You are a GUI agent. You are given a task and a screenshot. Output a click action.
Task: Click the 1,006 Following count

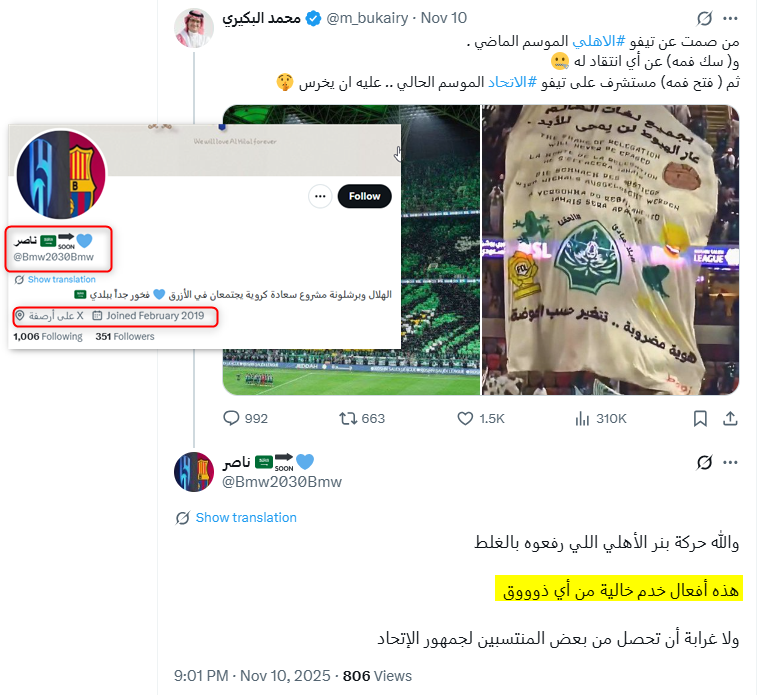click(48, 336)
